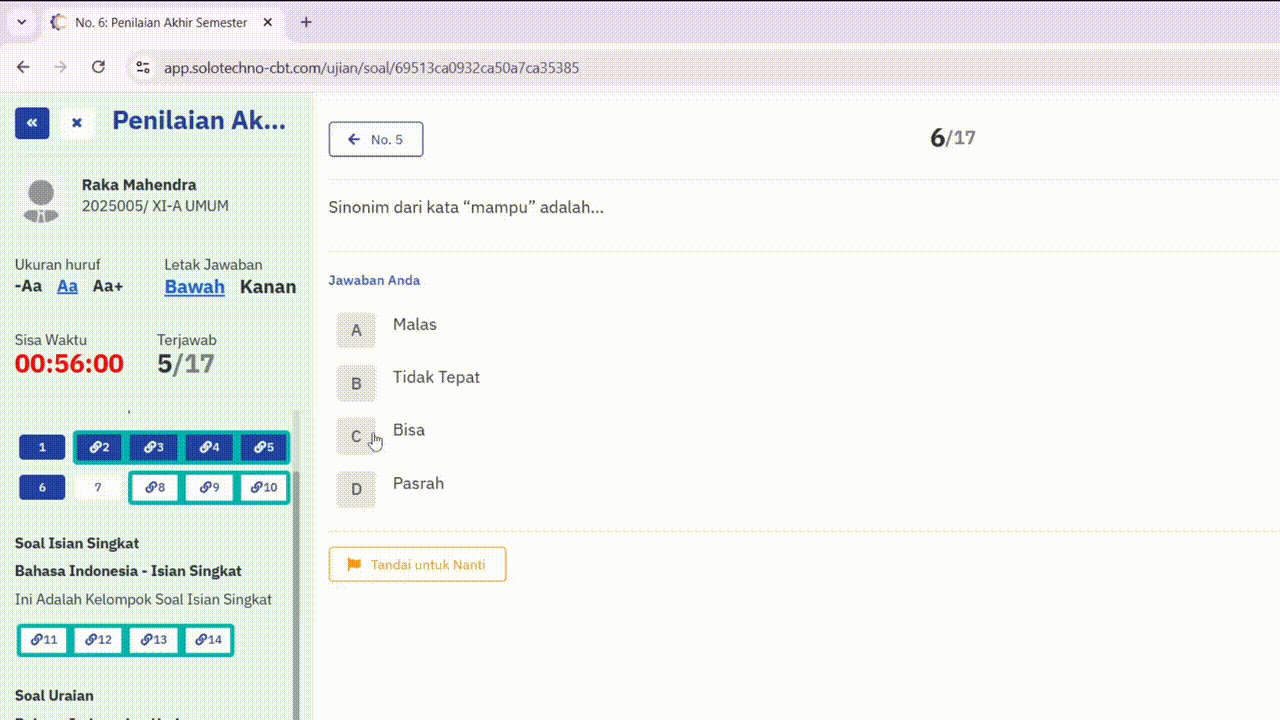Jump to linked question 2
The height and width of the screenshot is (720, 1280).
tap(99, 447)
